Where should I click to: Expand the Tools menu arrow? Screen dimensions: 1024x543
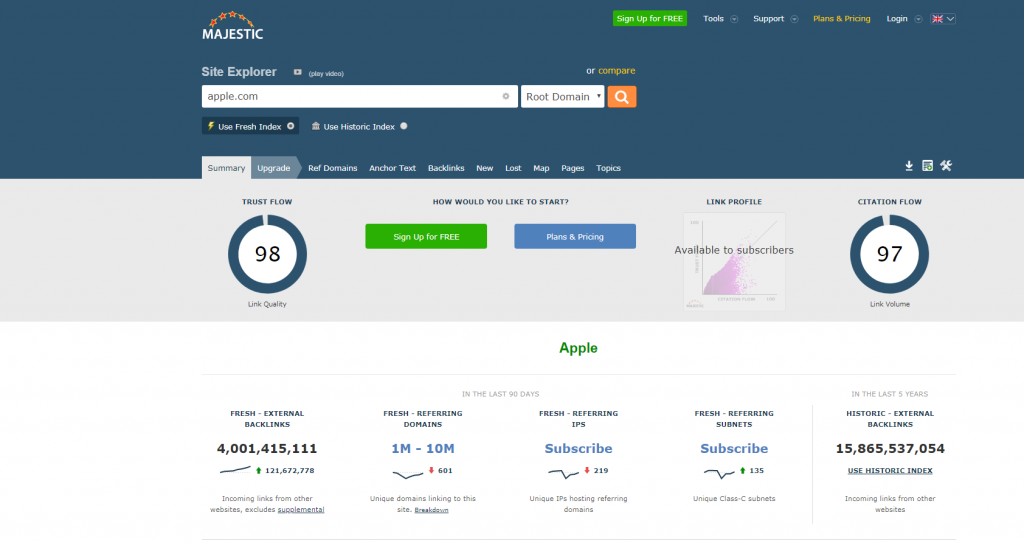[734, 19]
